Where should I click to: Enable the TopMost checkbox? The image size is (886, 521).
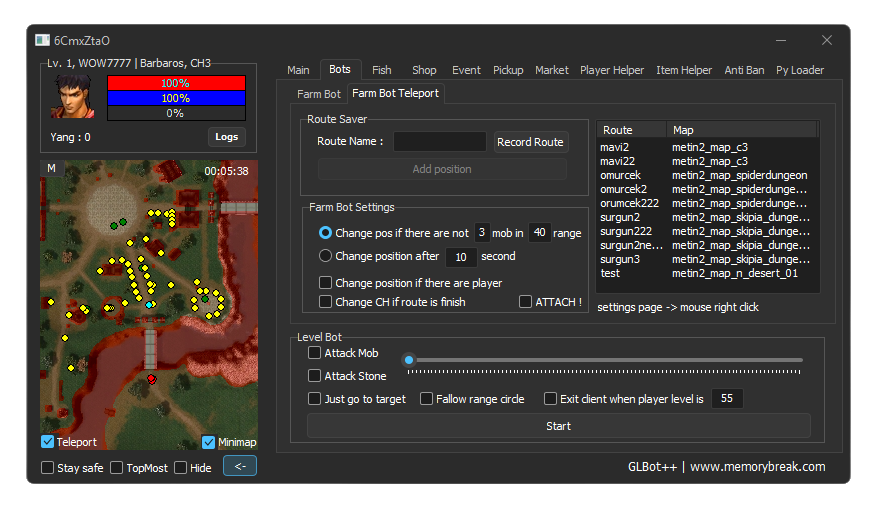(x=116, y=468)
